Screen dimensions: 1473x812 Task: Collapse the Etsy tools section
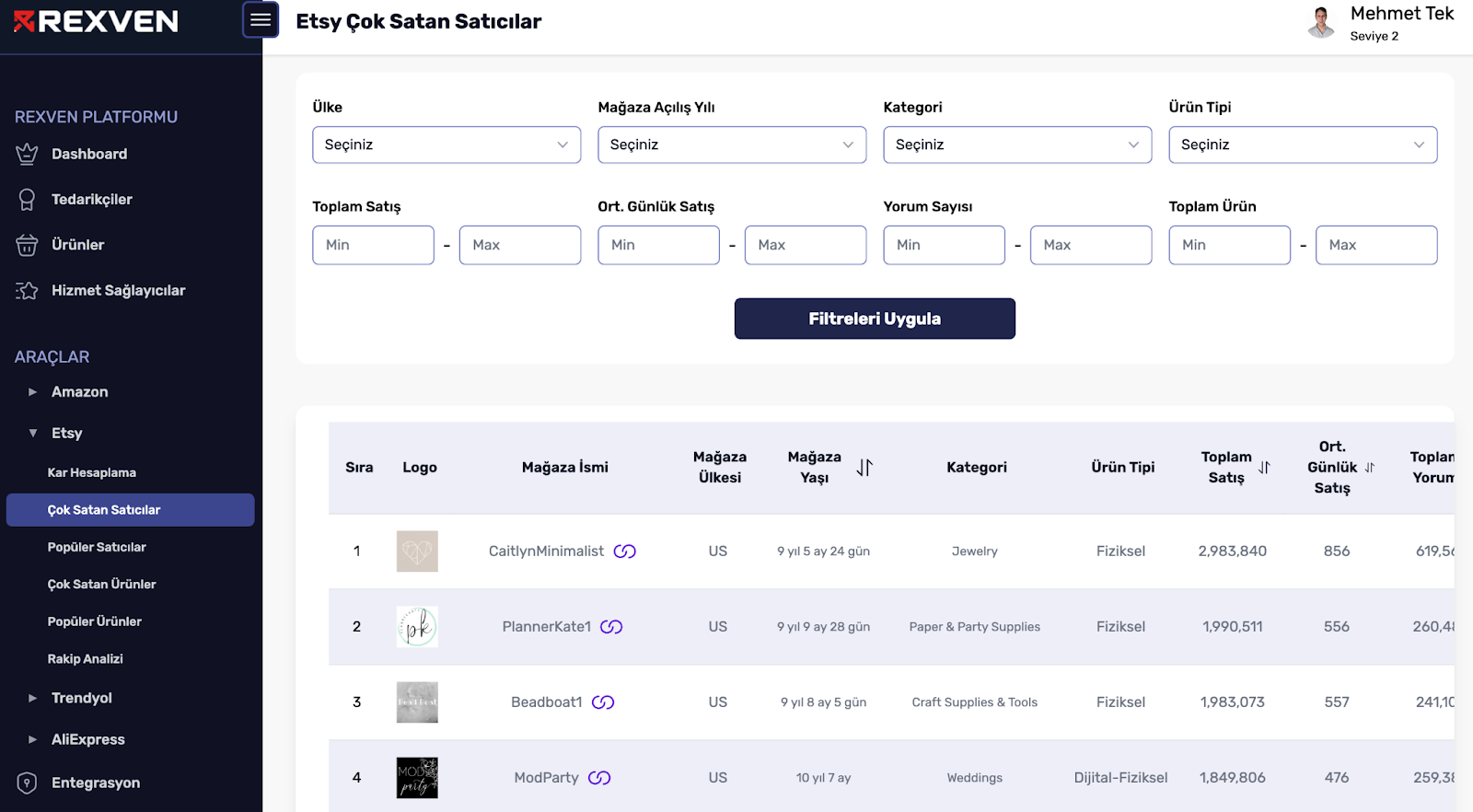[x=33, y=434]
